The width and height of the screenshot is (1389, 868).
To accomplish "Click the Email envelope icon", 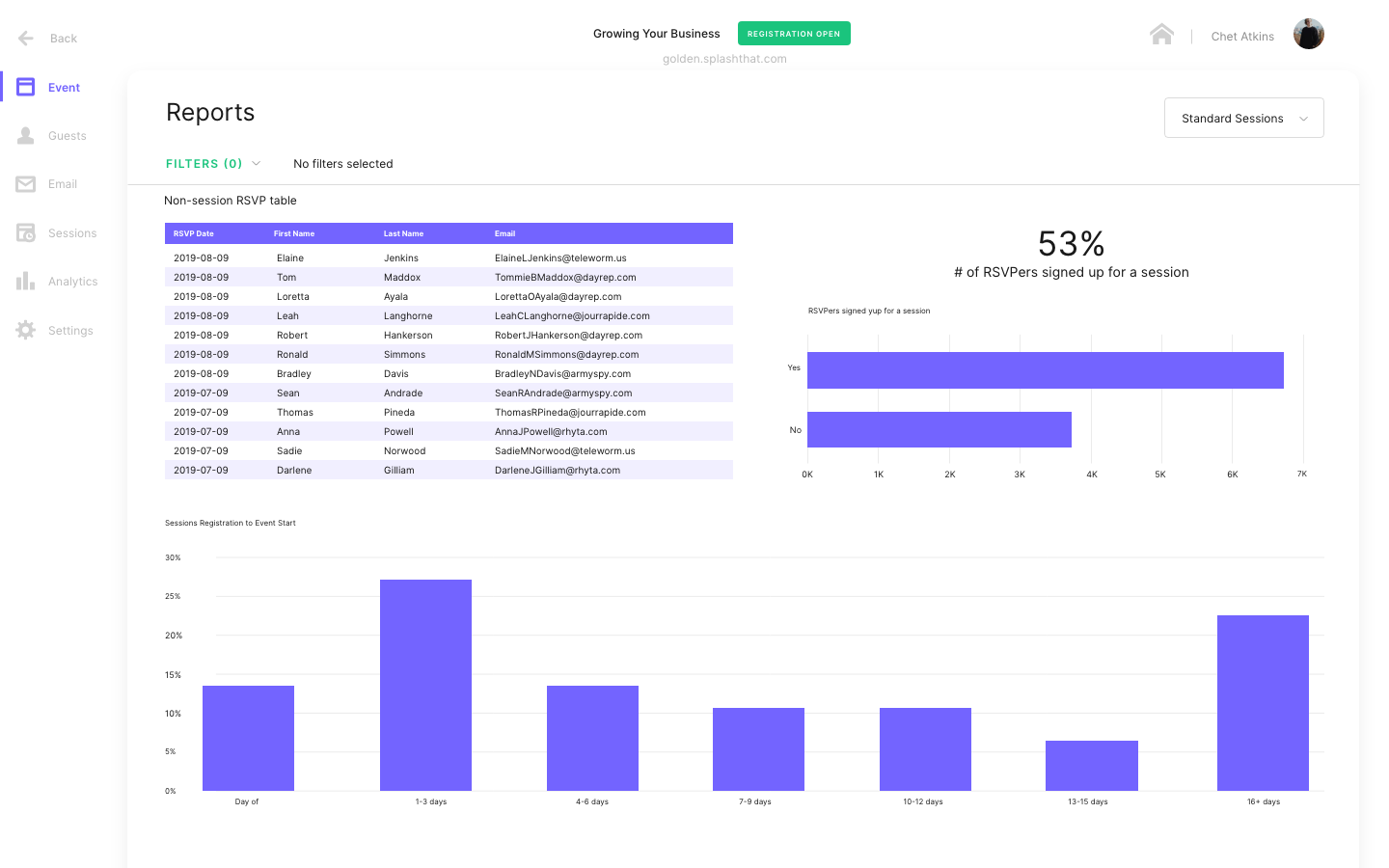I will (26, 184).
